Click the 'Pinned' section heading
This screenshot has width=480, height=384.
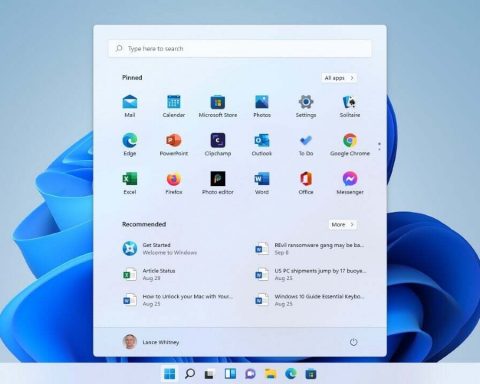point(132,77)
